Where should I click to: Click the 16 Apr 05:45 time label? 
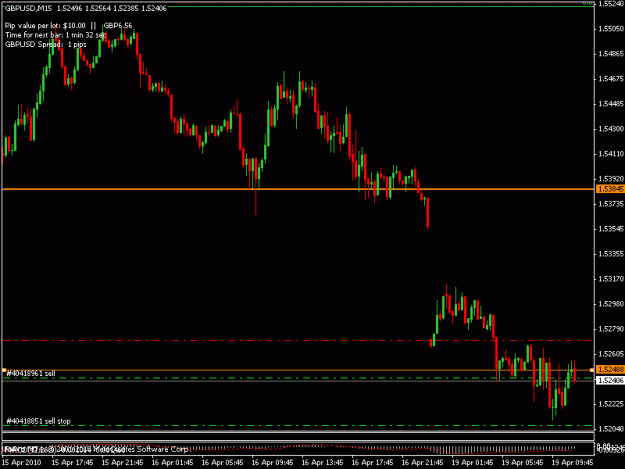point(222,463)
